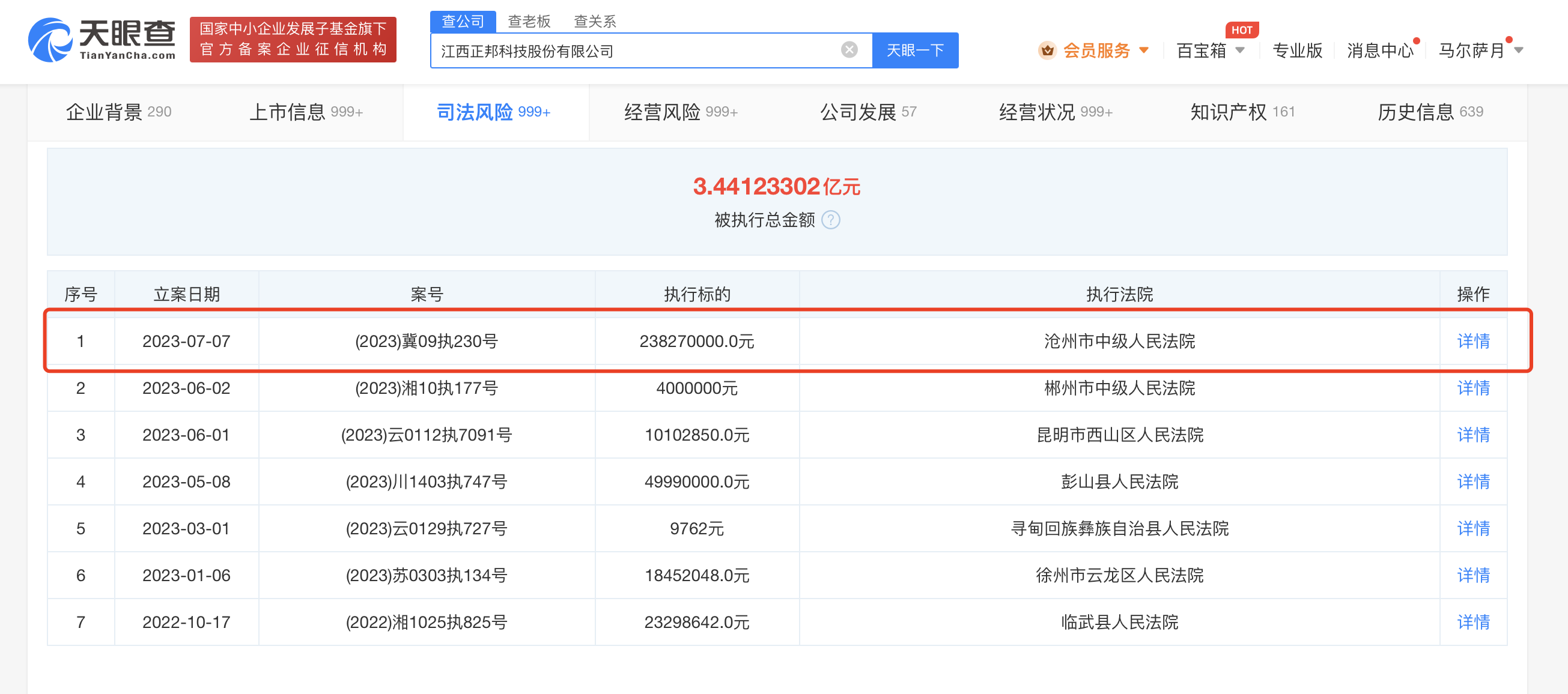
Task: Switch to the 查老板 search tab
Action: pyautogui.click(x=528, y=21)
